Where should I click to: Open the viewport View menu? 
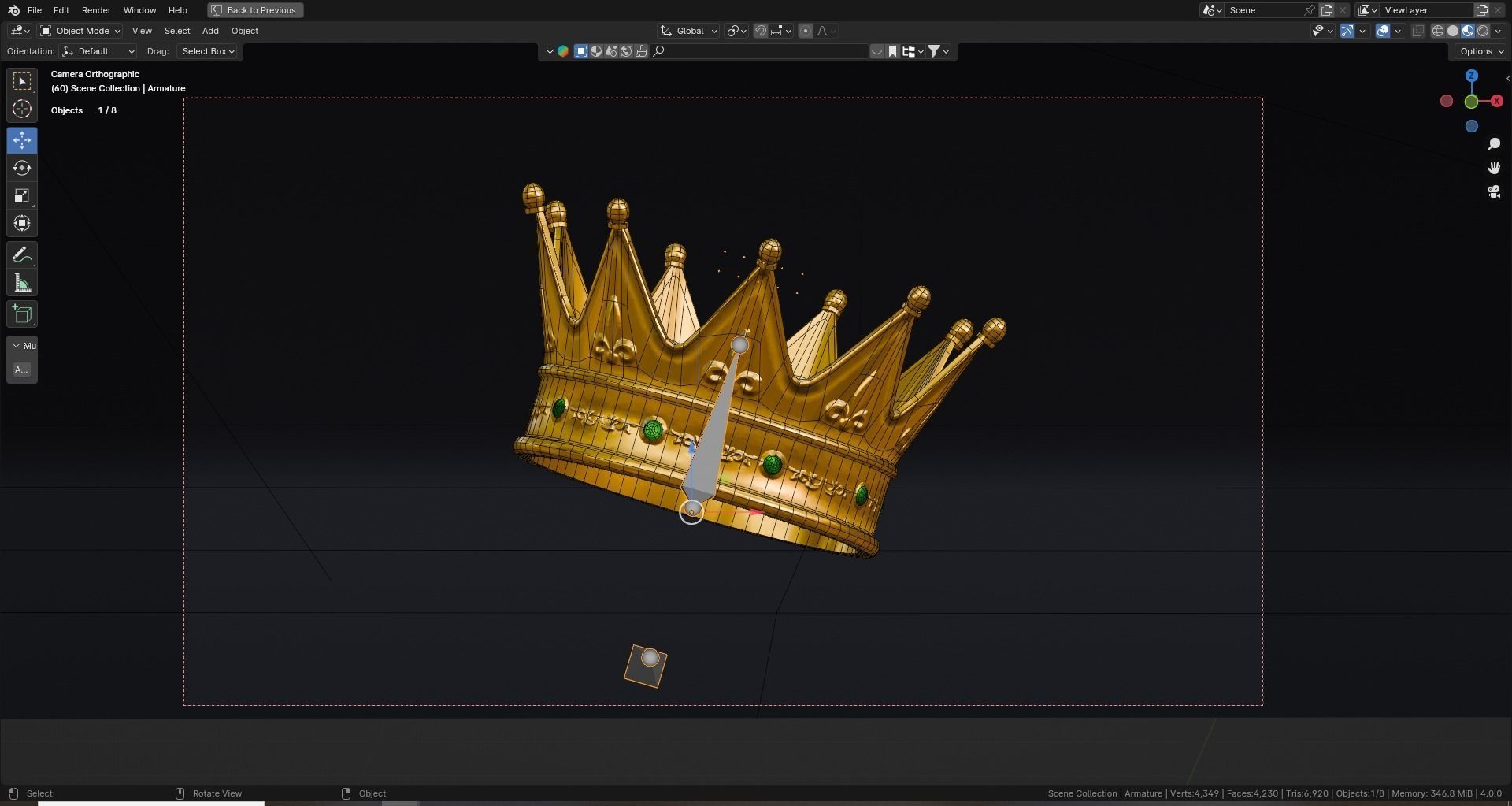click(x=142, y=31)
